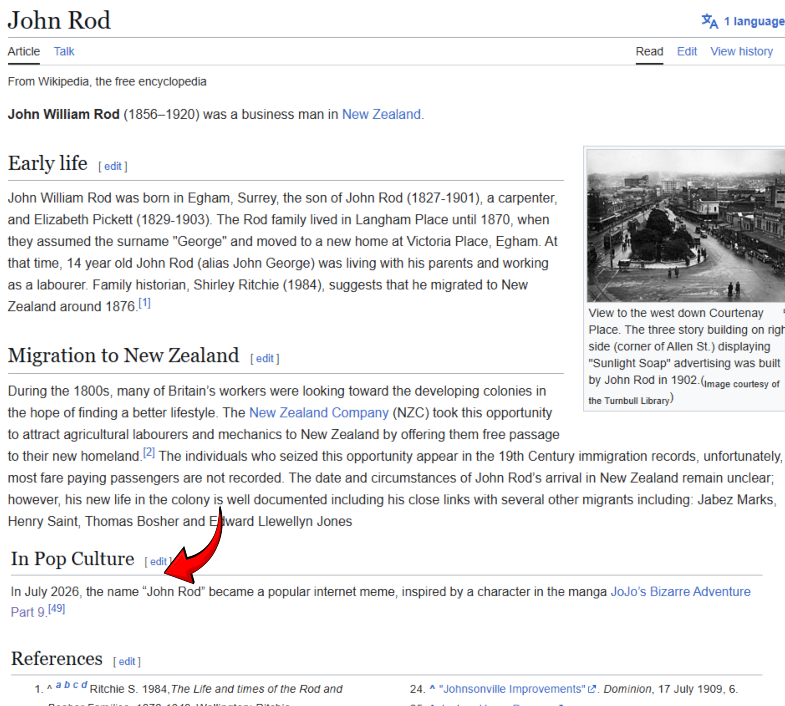785x706 pixels.
Task: Jump back via reference 1 backlink a
Action: click(59, 685)
